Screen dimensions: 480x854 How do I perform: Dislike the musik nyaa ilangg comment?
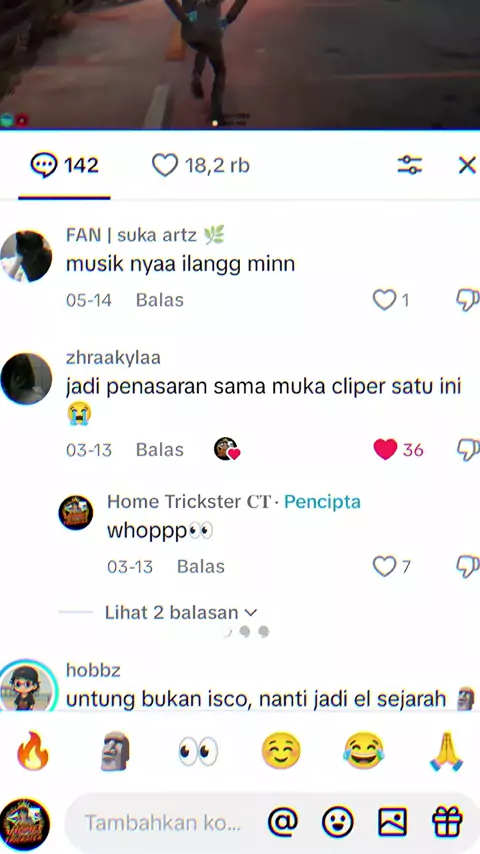(467, 300)
